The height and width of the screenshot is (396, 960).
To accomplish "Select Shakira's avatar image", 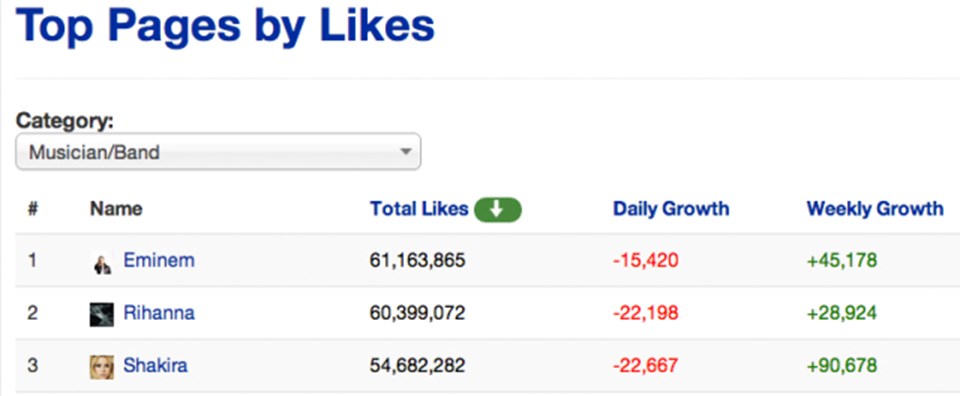I will (x=102, y=367).
